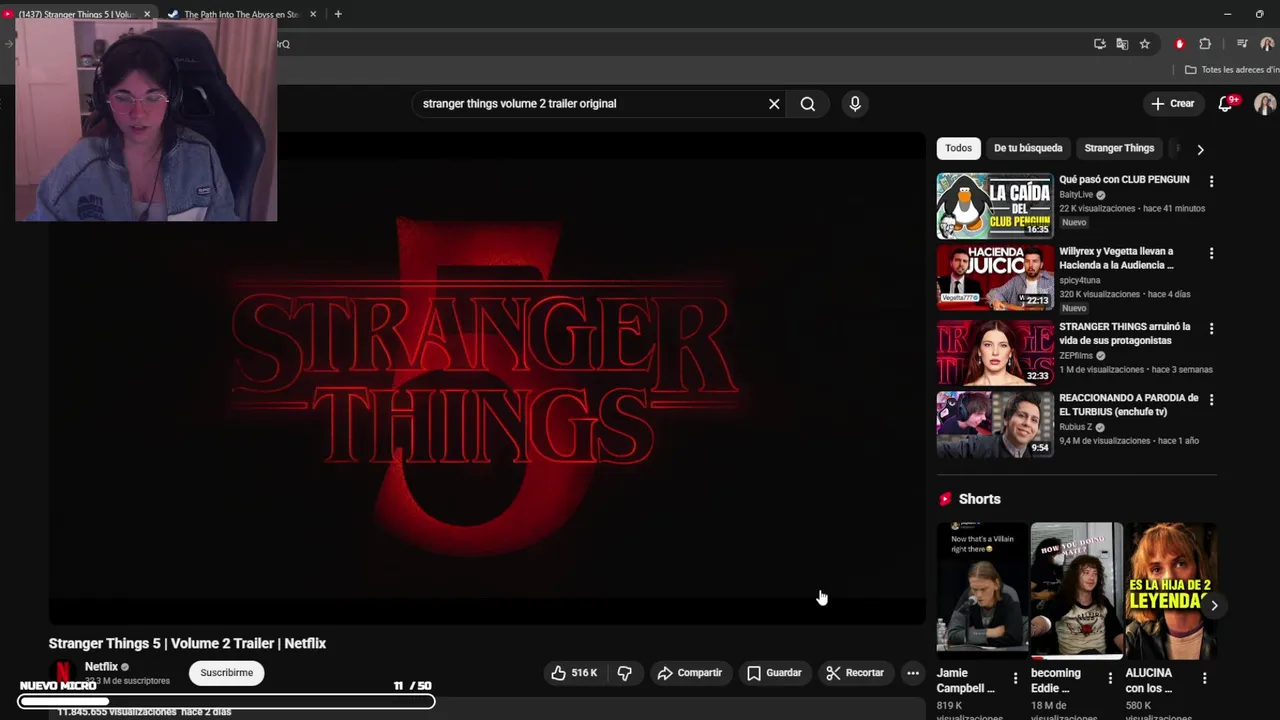
Task: Click install app icon in address bar
Action: pos(1100,44)
